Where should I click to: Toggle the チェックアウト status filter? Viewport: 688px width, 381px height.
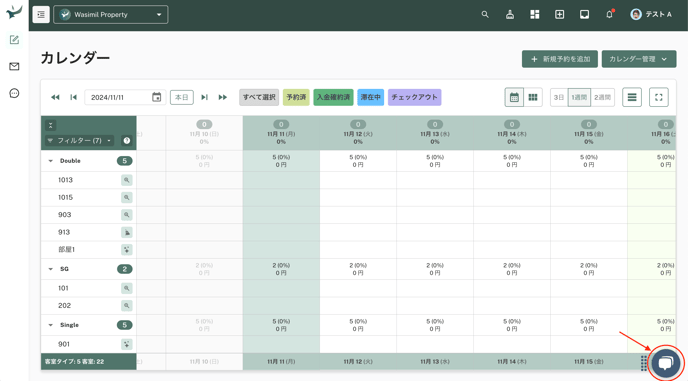coord(415,97)
